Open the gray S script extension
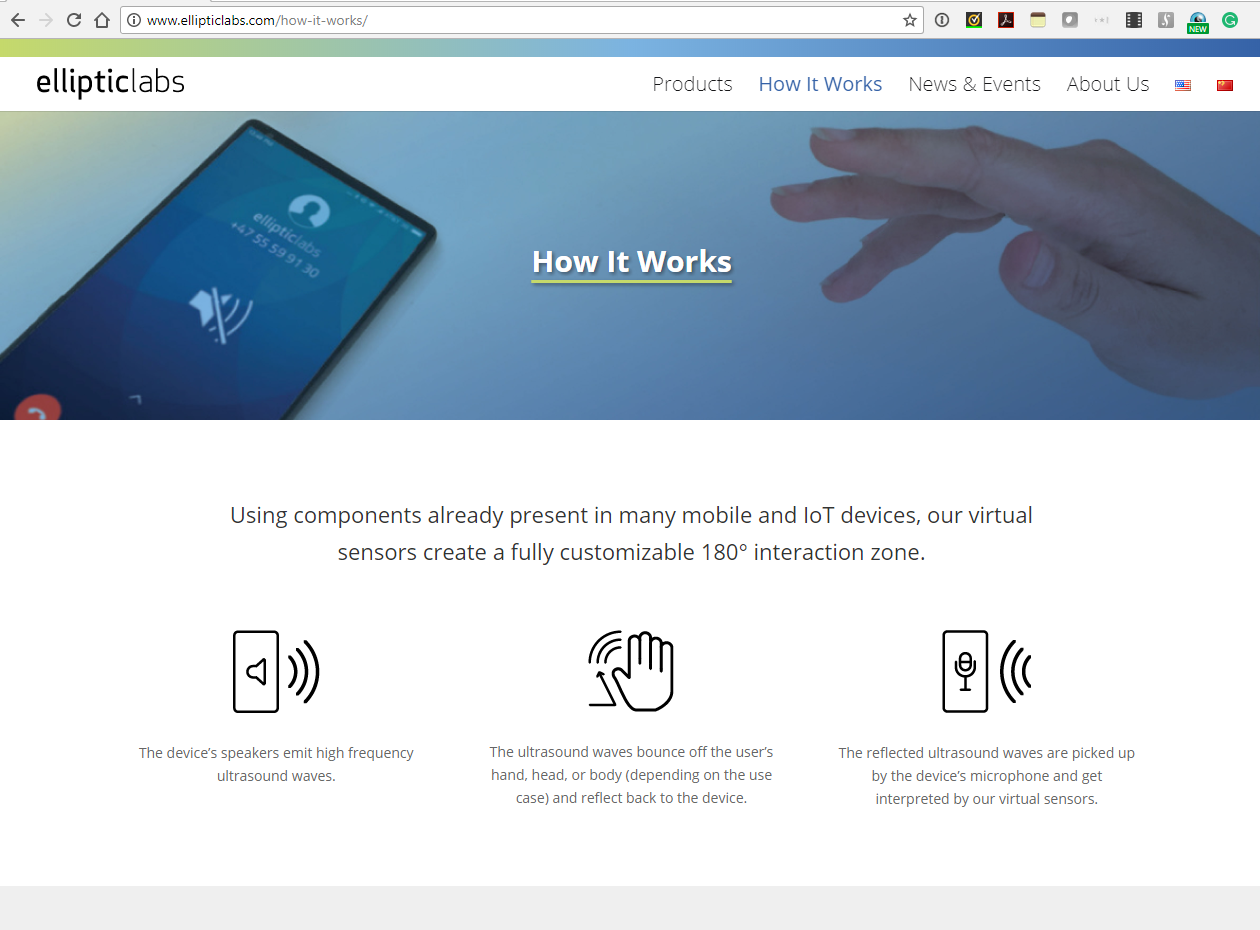1260x930 pixels. (1166, 20)
